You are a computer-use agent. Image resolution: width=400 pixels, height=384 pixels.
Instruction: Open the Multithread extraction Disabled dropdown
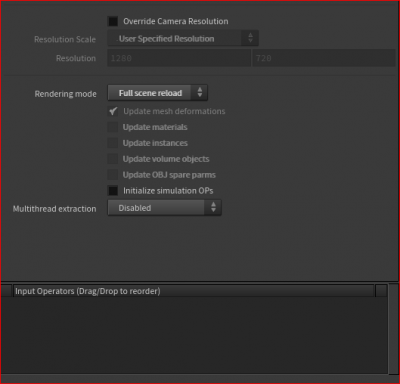tap(164, 208)
